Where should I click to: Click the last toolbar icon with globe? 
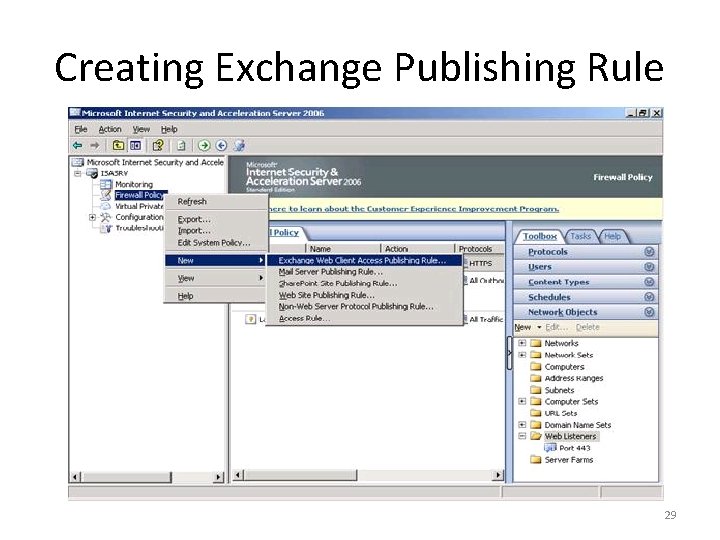[239, 146]
